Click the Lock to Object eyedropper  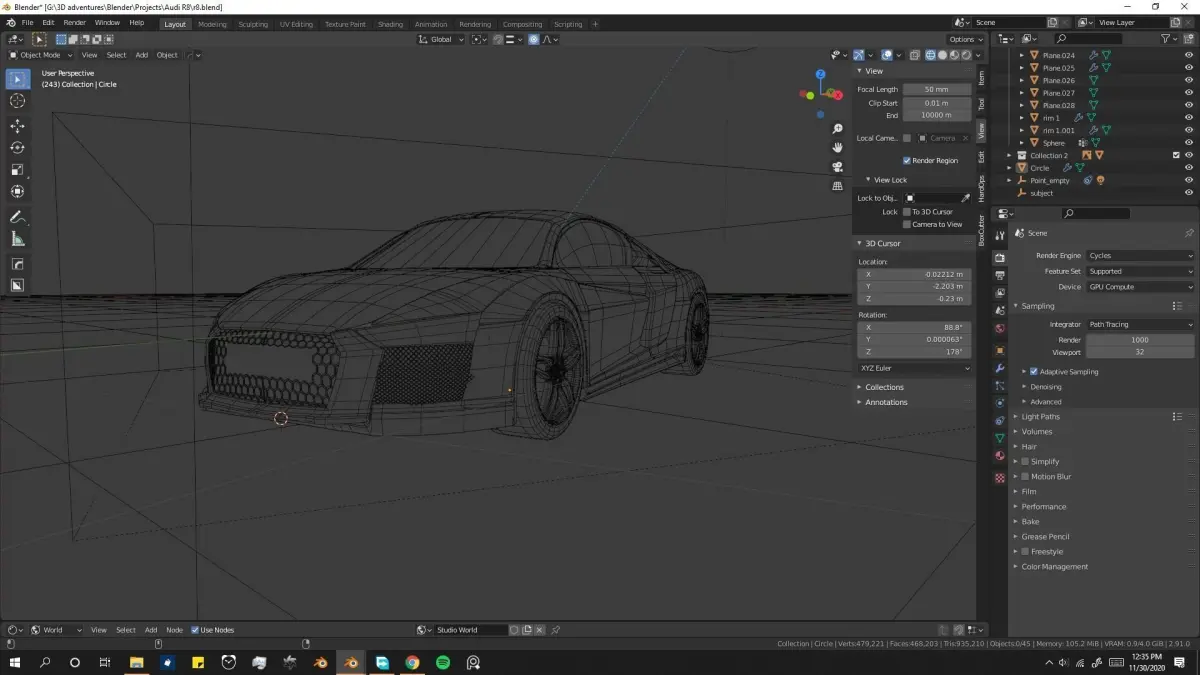966,198
